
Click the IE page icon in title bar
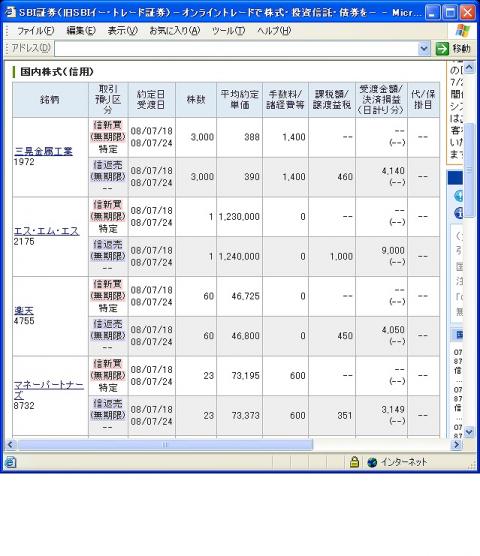coord(11,12)
